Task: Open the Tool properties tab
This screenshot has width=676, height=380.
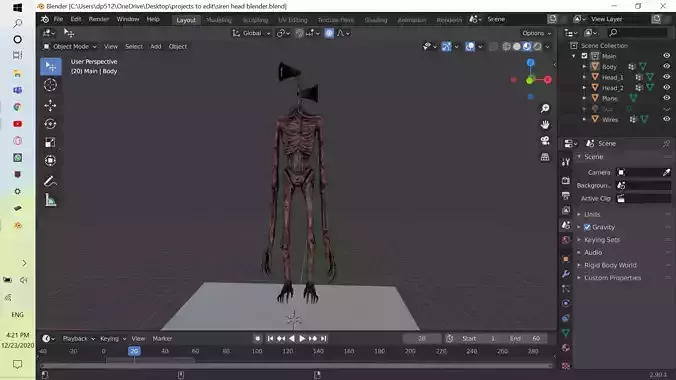Action: [x=566, y=162]
